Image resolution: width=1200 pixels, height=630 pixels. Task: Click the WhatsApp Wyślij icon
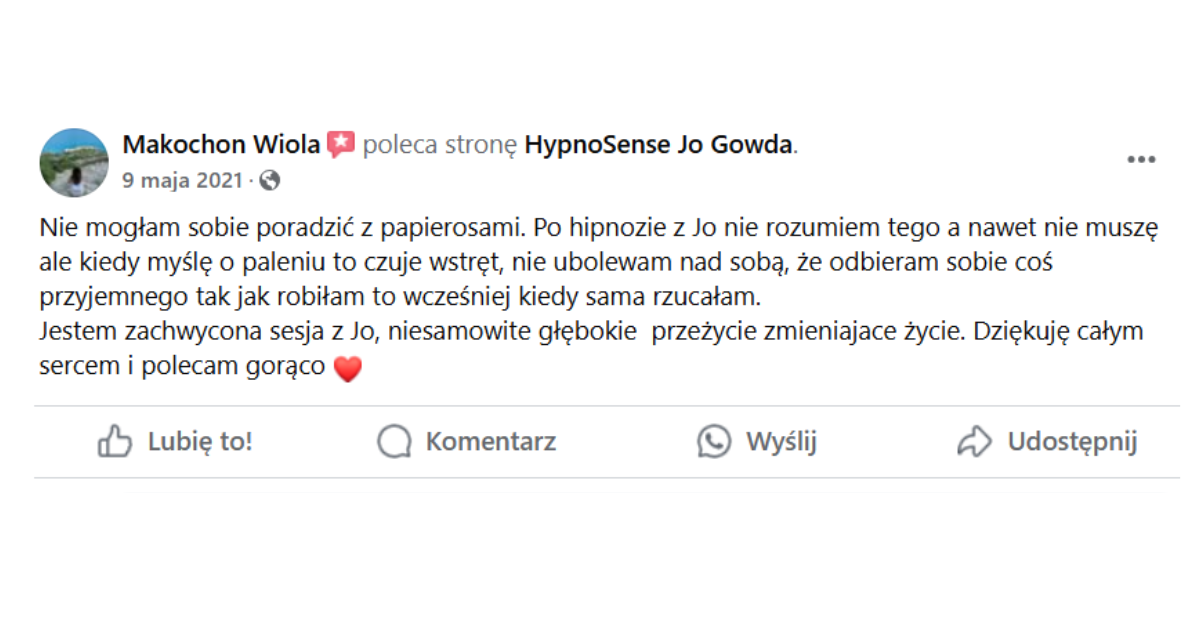[x=712, y=441]
